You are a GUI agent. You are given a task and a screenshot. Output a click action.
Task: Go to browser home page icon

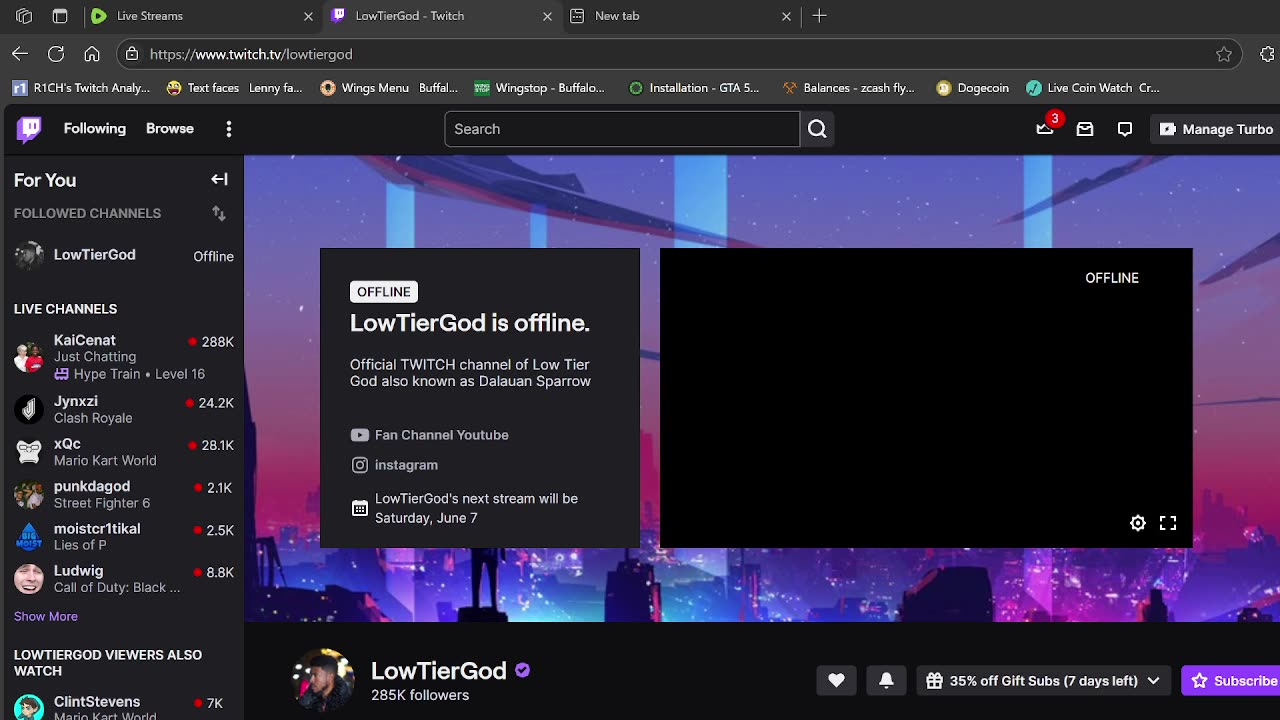click(92, 54)
